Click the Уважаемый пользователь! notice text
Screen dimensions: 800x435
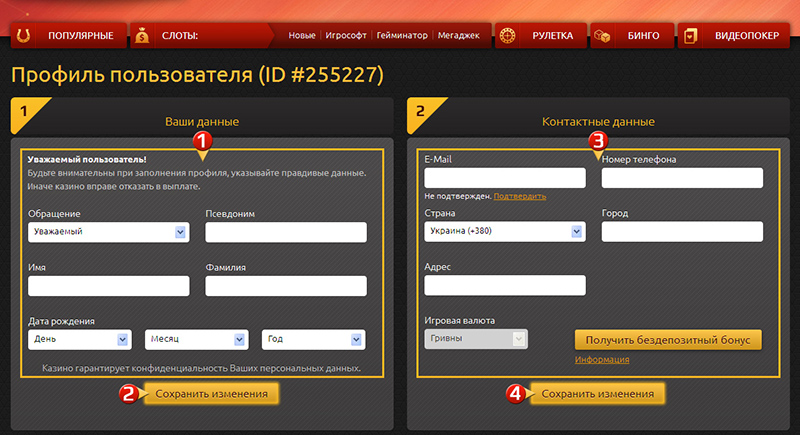click(x=87, y=160)
